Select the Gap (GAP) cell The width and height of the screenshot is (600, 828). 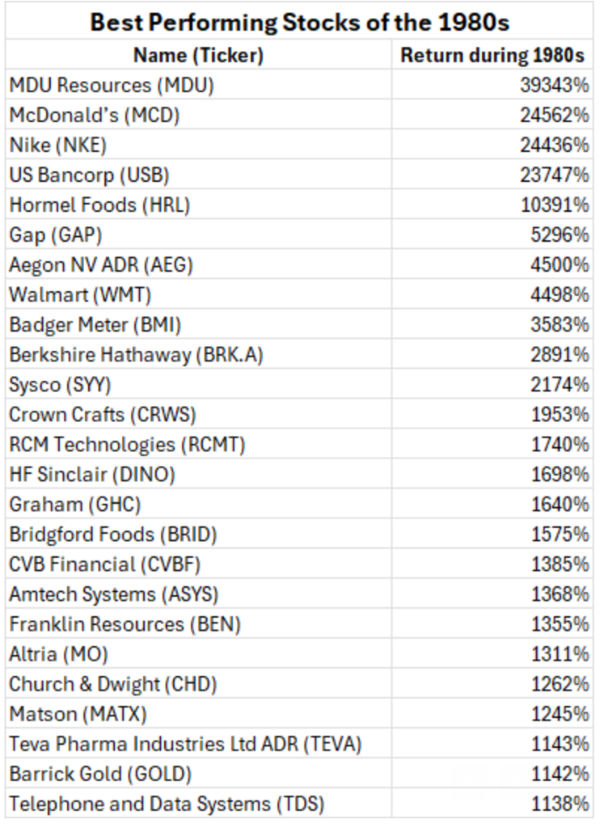56,235
